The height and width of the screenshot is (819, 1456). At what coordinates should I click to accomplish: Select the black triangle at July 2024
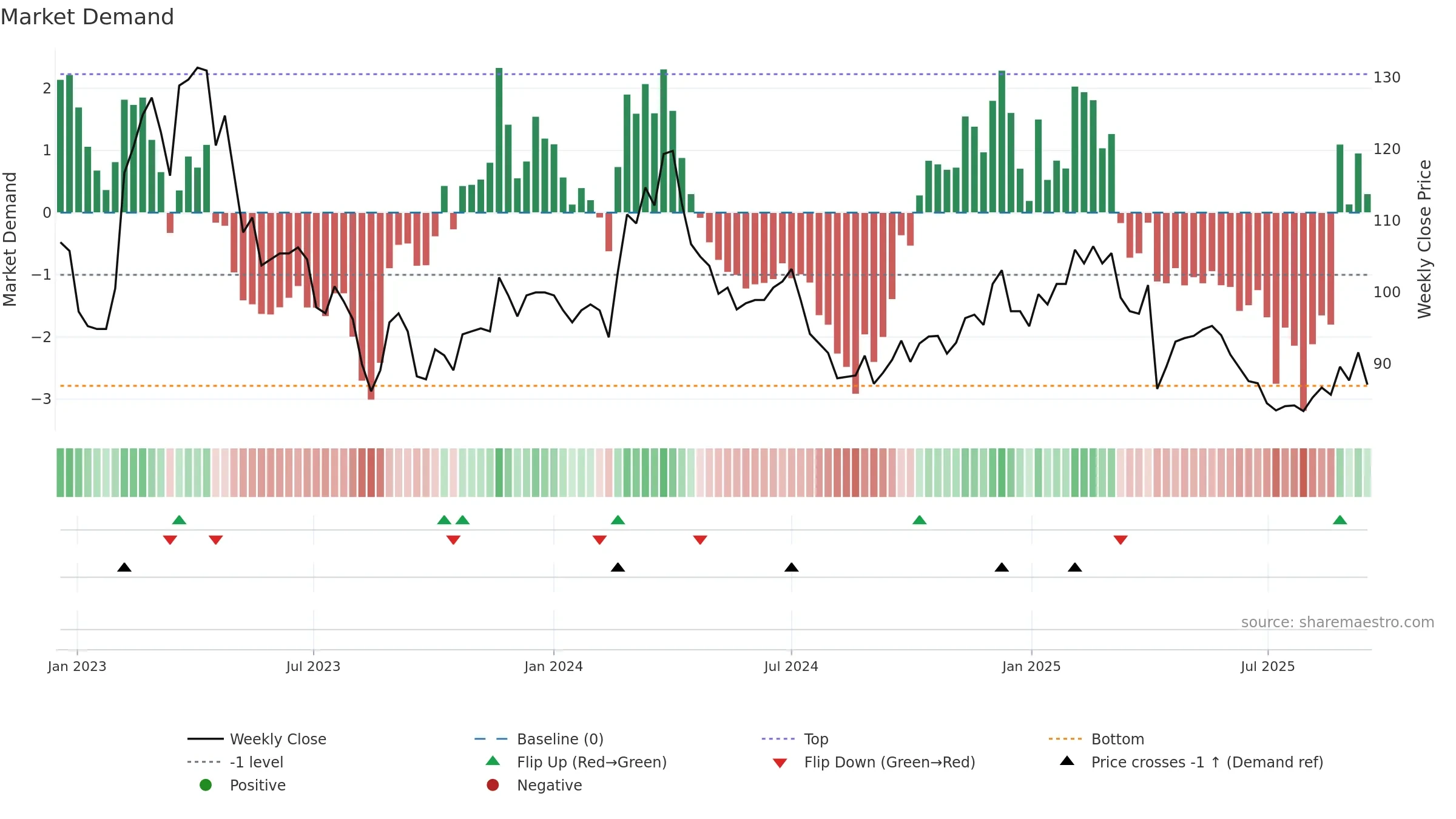[792, 567]
